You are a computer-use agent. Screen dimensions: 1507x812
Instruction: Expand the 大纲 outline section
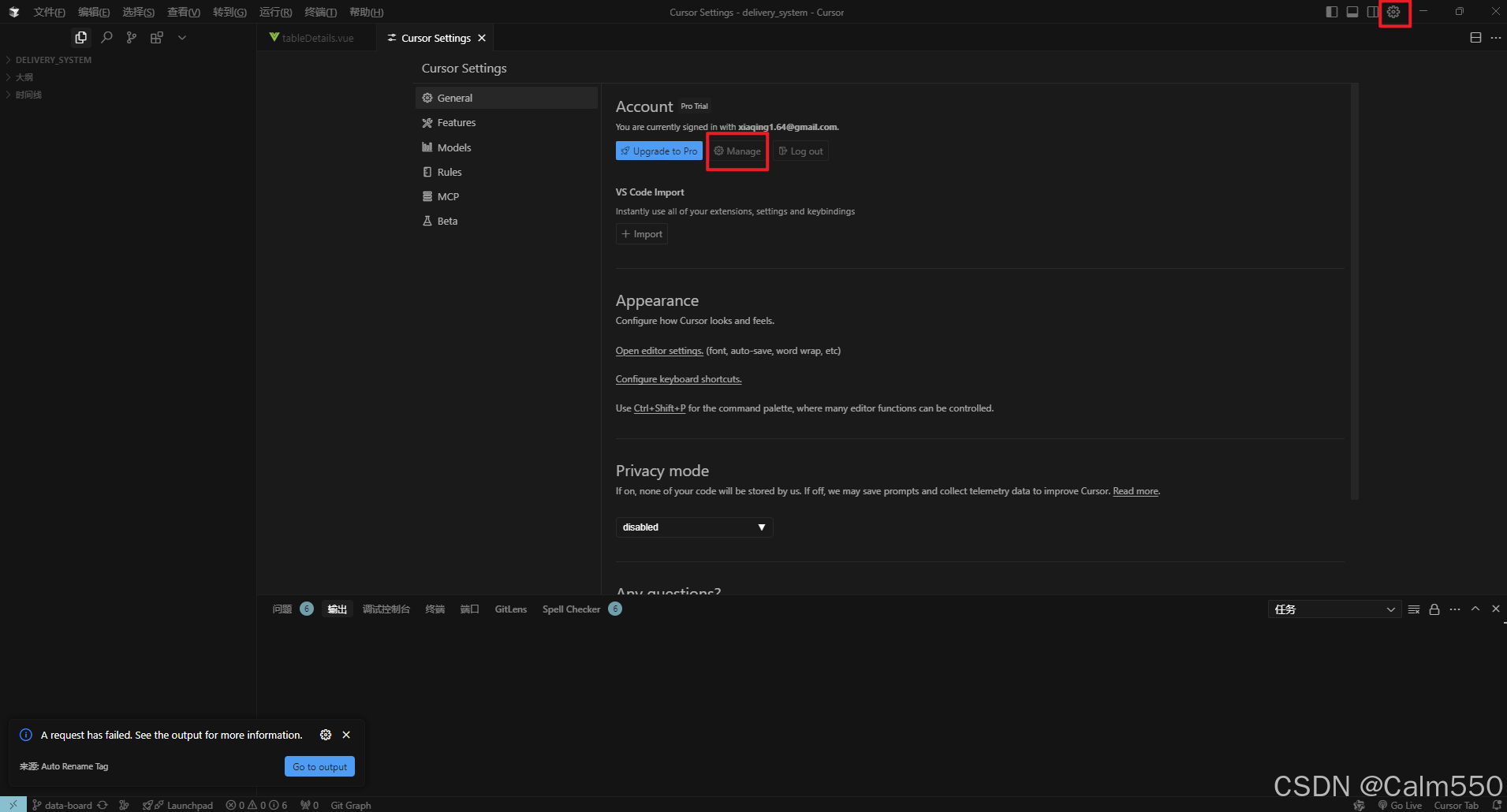click(128, 77)
